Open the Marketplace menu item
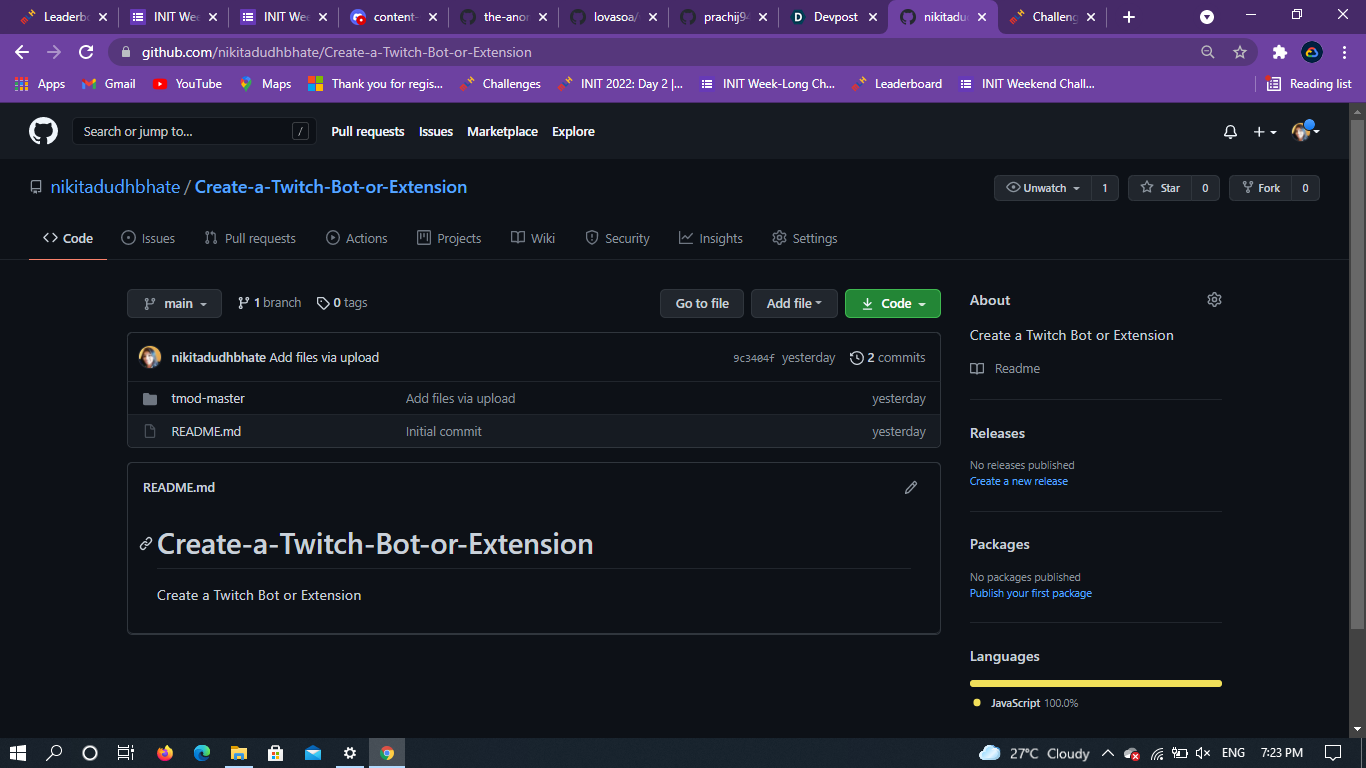This screenshot has width=1366, height=768. (x=502, y=131)
